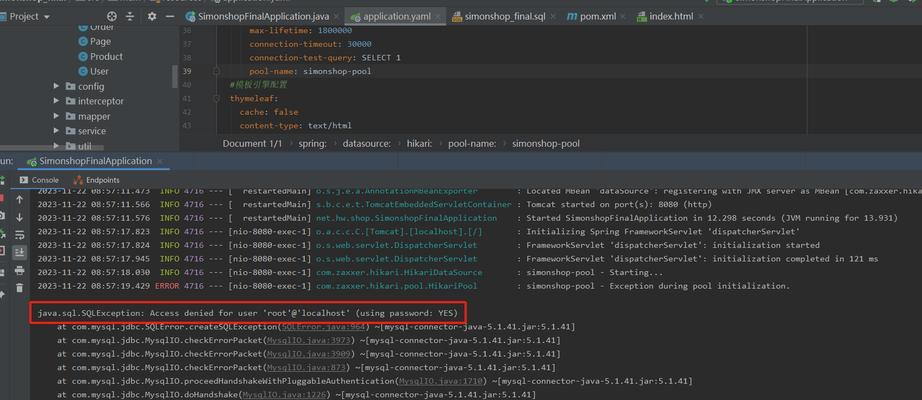Viewport: 922px width, 400px height.
Task: Click the print icon in console toolbar
Action: point(19,271)
